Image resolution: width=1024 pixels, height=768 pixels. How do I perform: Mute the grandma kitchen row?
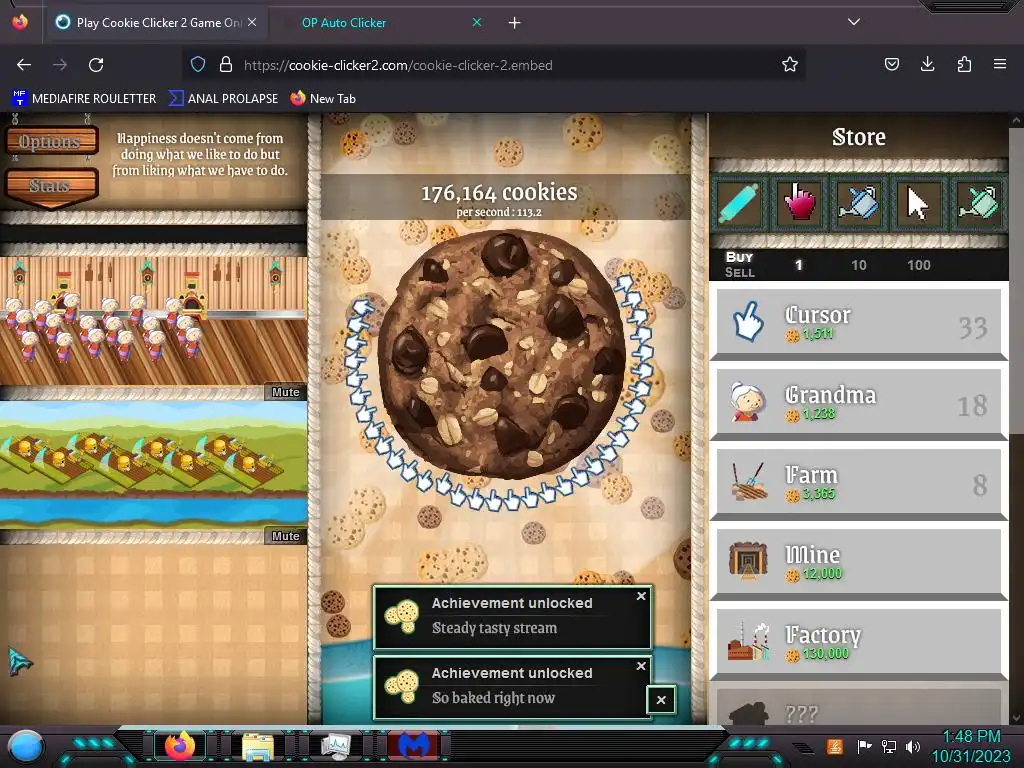pos(285,392)
